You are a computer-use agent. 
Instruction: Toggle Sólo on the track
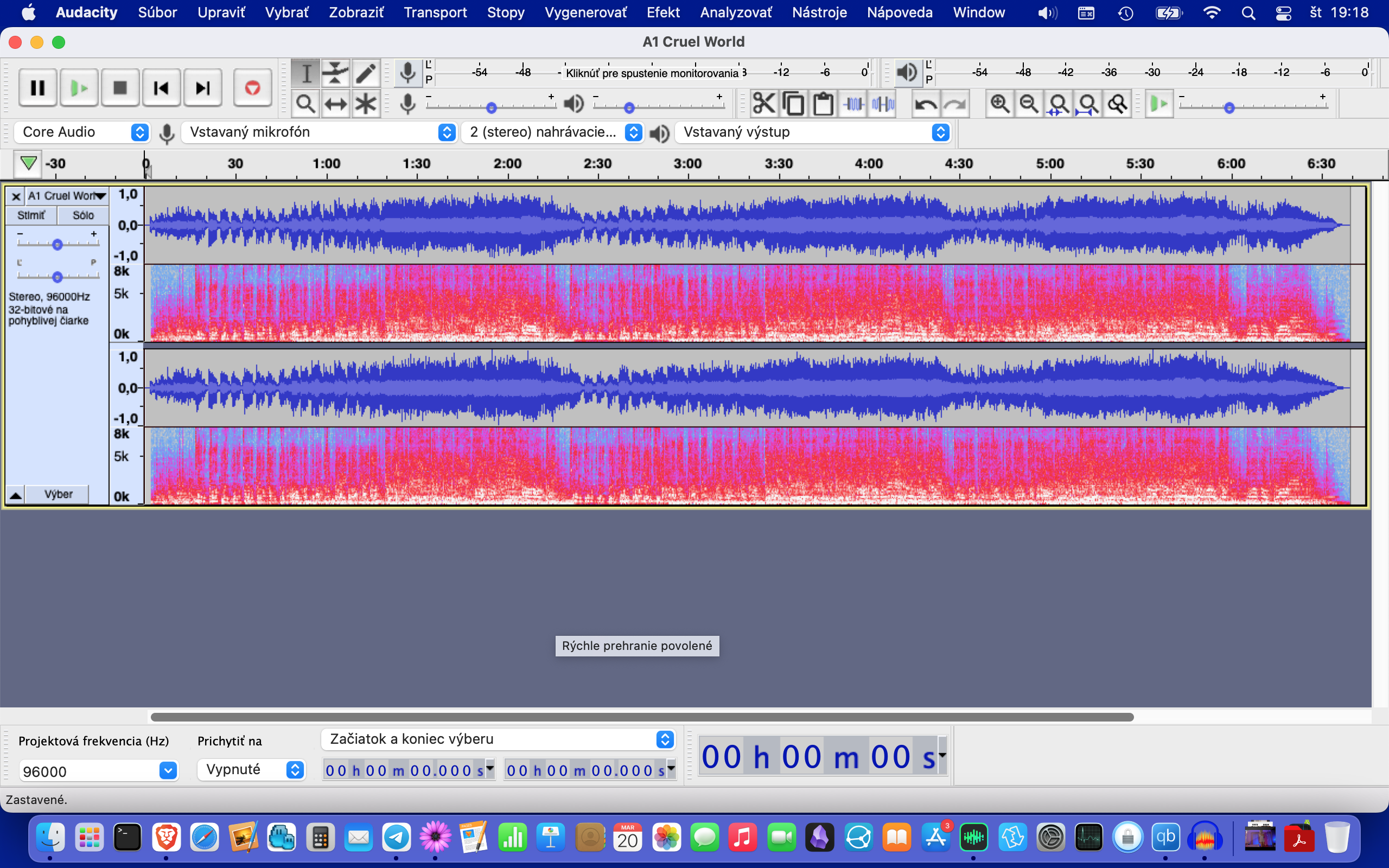click(83, 215)
